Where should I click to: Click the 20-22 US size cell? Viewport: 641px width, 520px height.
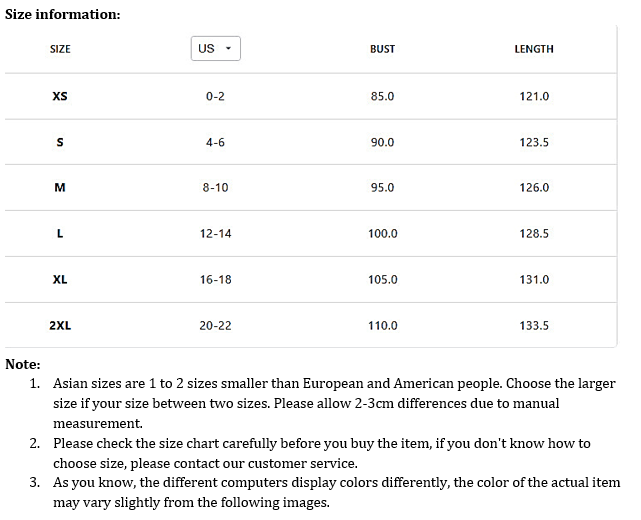(215, 326)
